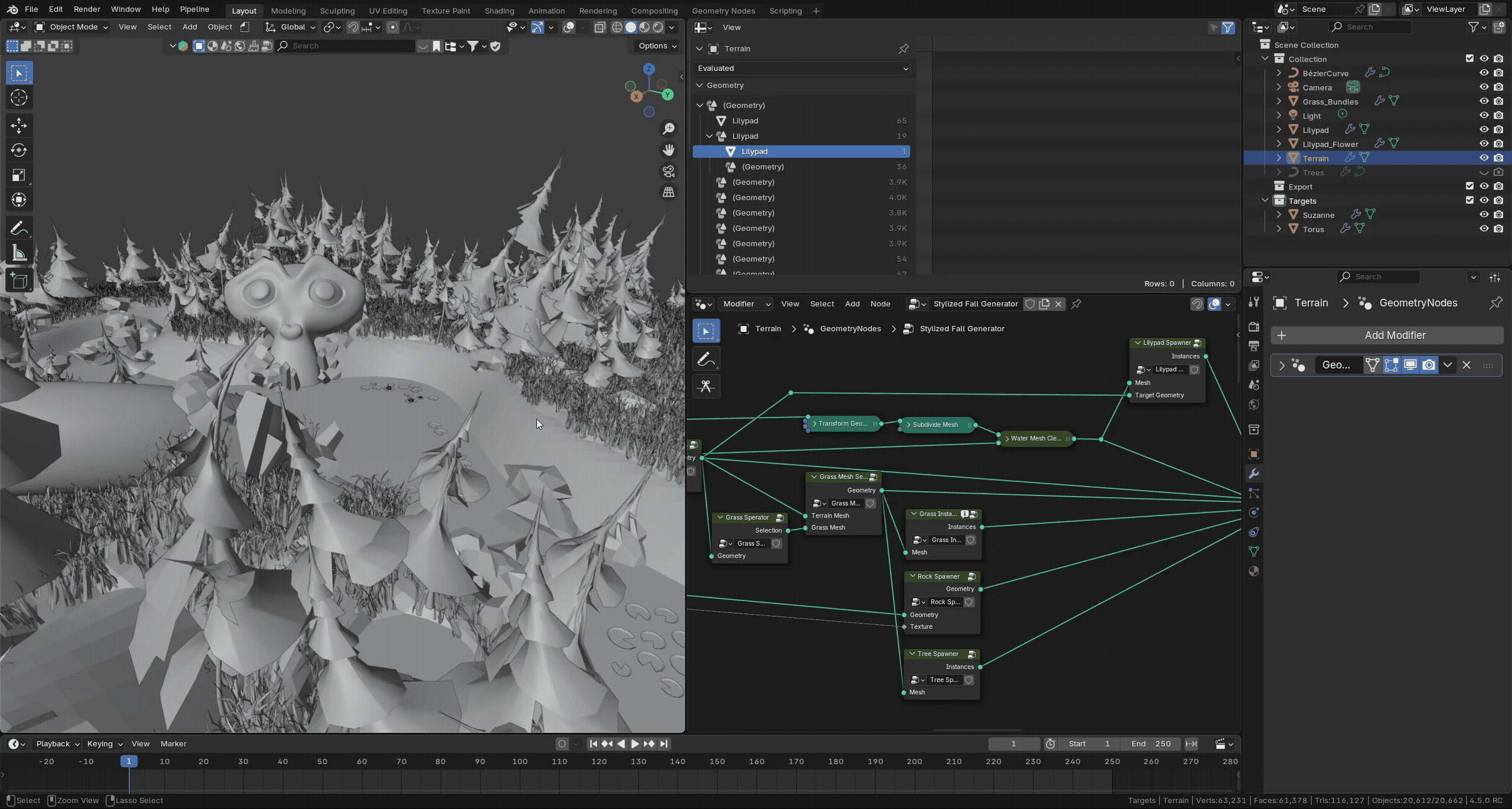Image resolution: width=1512 pixels, height=809 pixels.
Task: Open the viewport Options popover
Action: click(657, 46)
